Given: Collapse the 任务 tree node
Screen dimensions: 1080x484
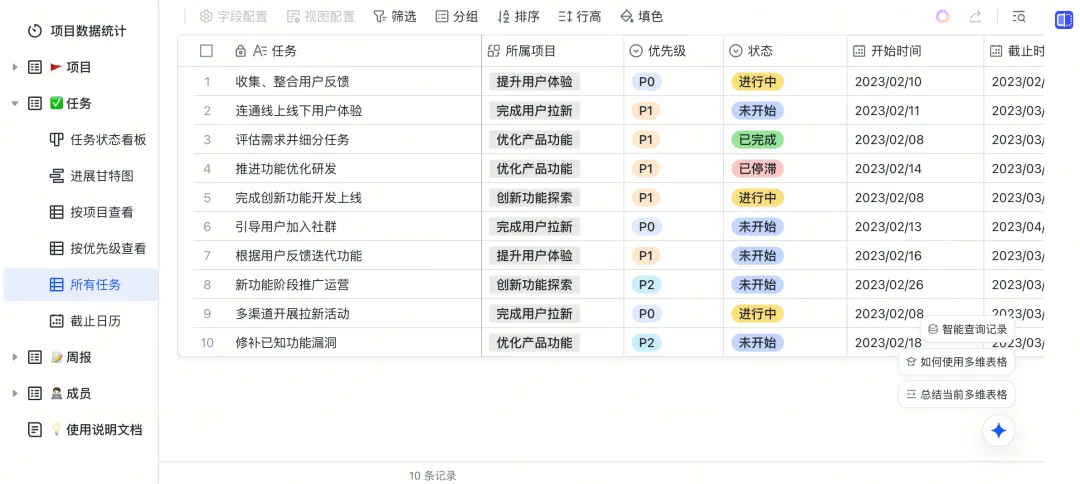Looking at the screenshot, I should (15, 103).
